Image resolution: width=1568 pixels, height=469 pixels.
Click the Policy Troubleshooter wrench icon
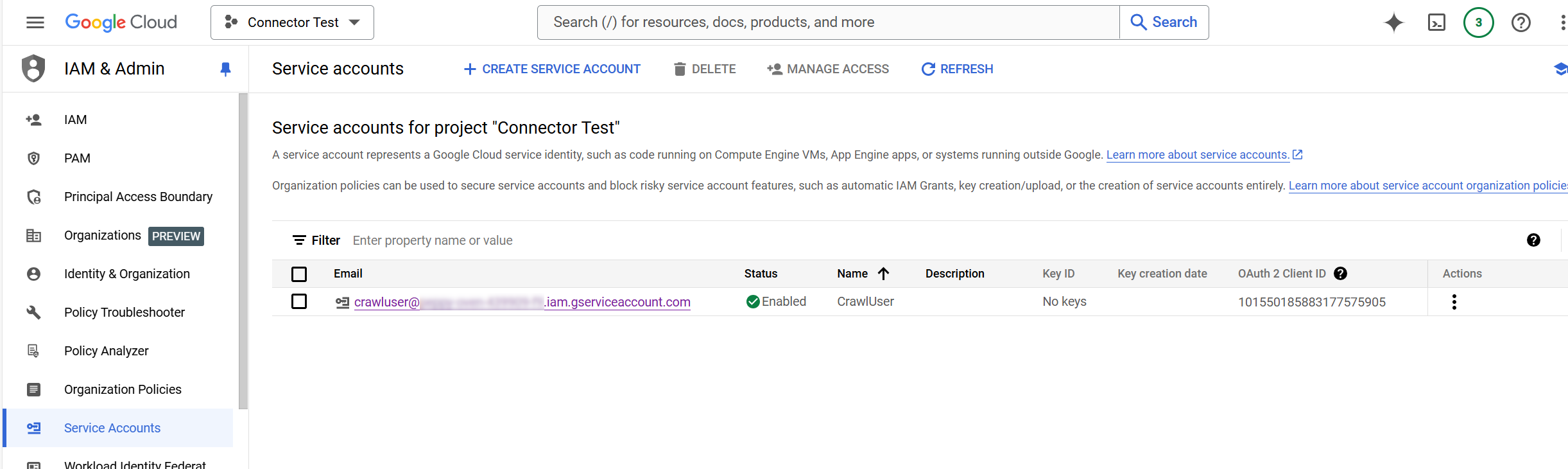(33, 312)
